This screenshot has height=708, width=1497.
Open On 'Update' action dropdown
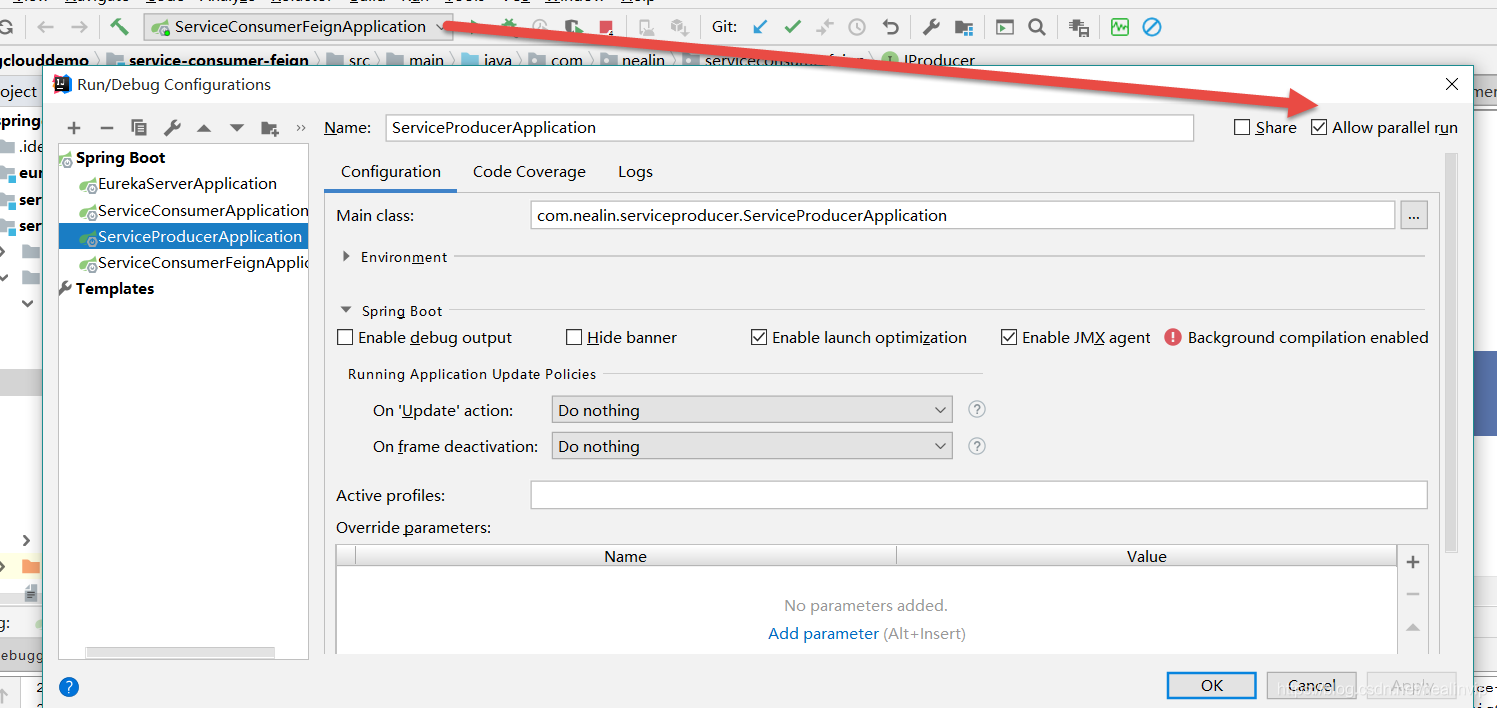[752, 410]
